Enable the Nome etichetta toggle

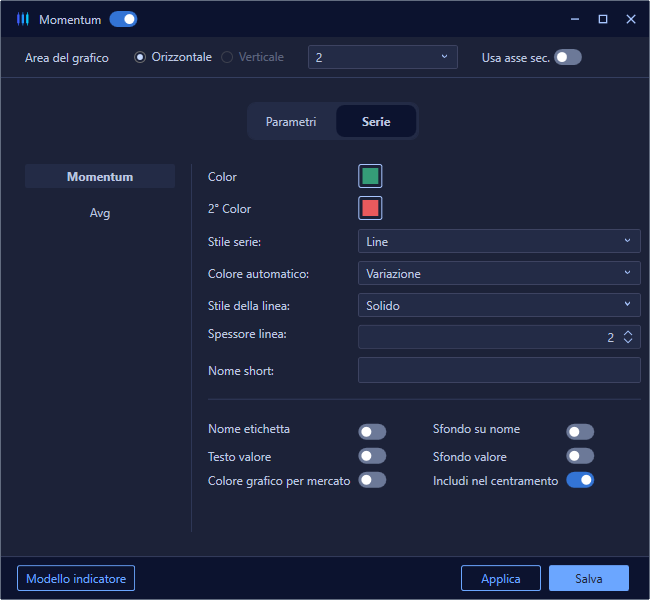tap(372, 432)
